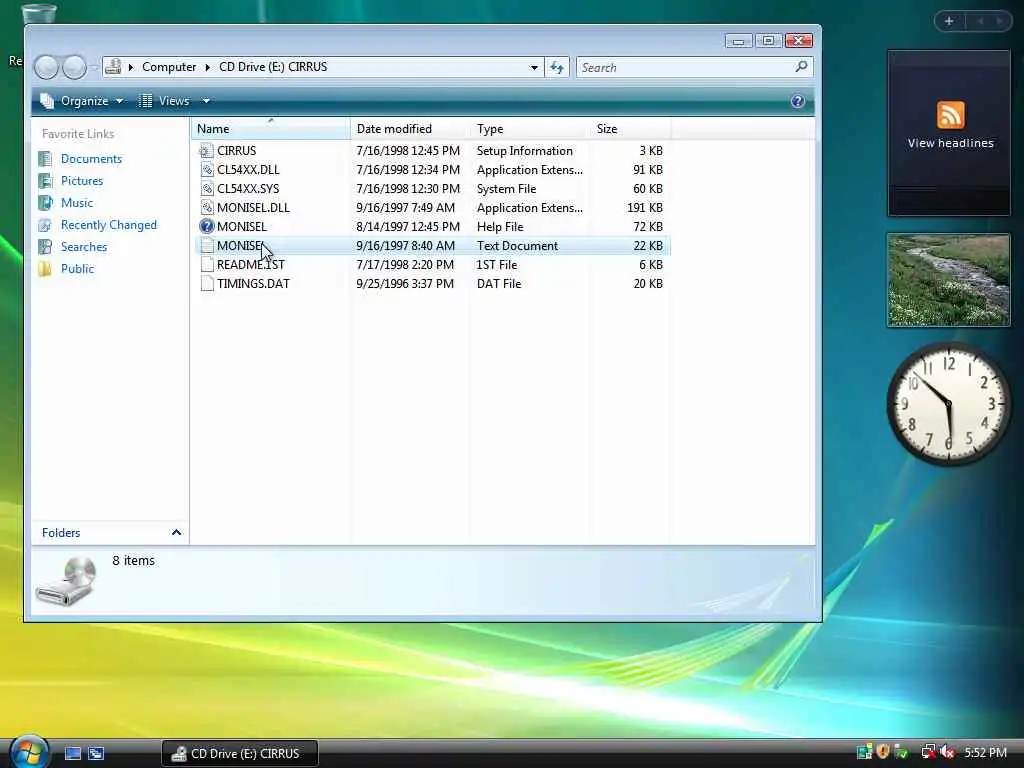The width and height of the screenshot is (1024, 768).
Task: Click the refresh button beside address bar
Action: pyautogui.click(x=557, y=67)
